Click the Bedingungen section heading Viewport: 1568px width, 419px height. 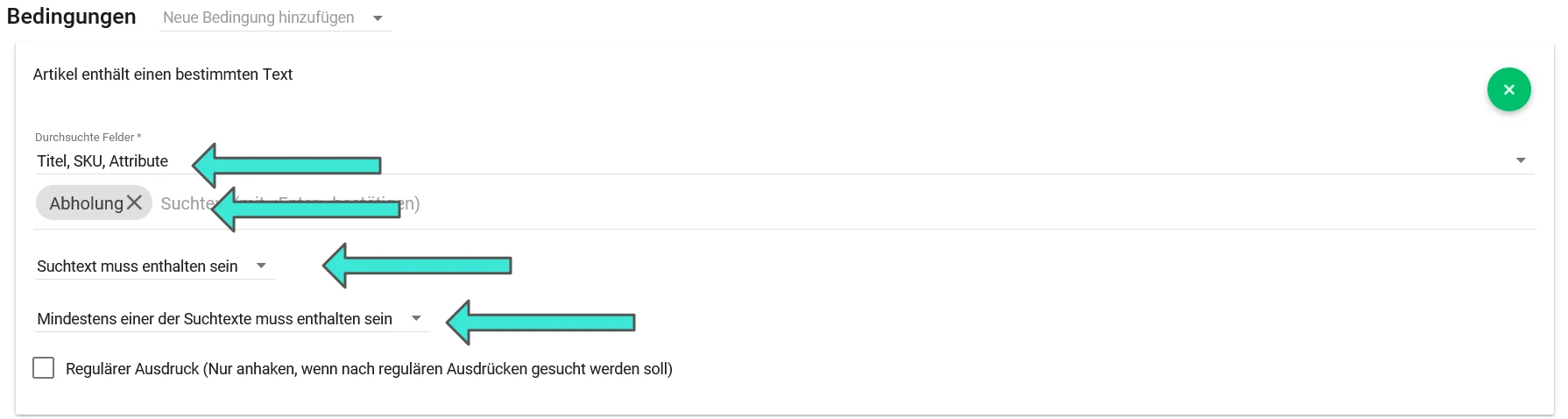click(72, 17)
